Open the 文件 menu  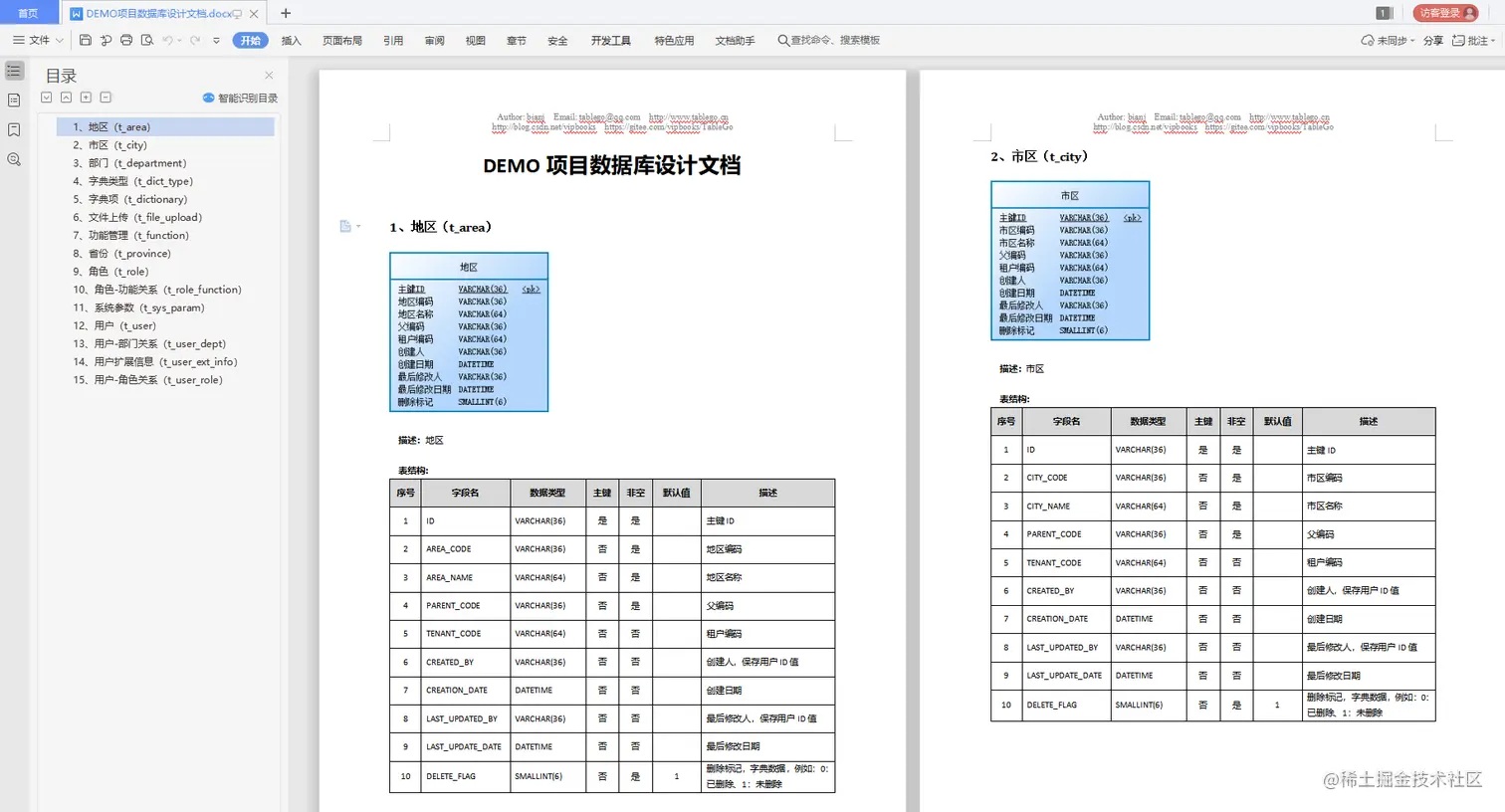pyautogui.click(x=39, y=41)
